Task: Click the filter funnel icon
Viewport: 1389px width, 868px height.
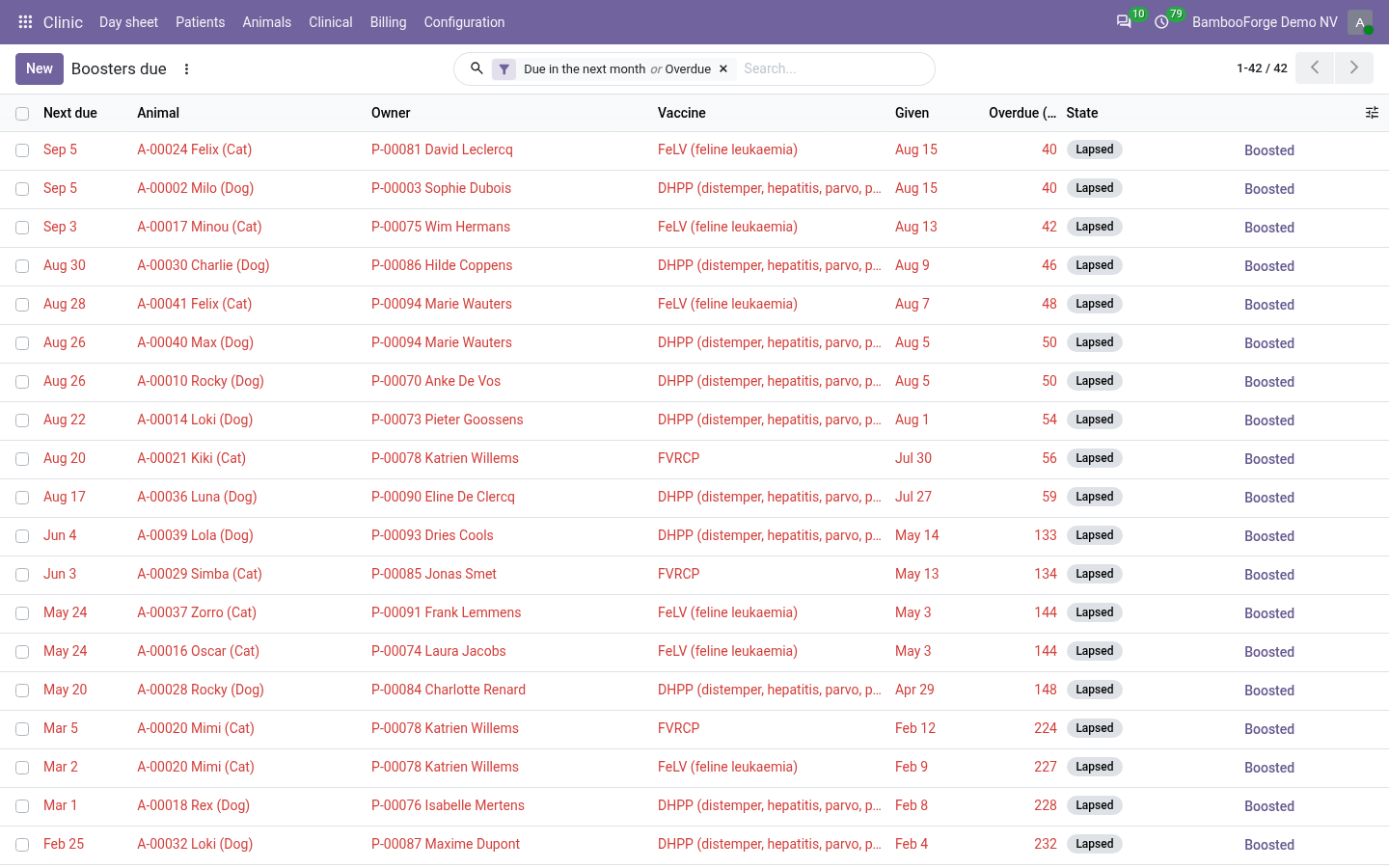Action: [x=504, y=69]
